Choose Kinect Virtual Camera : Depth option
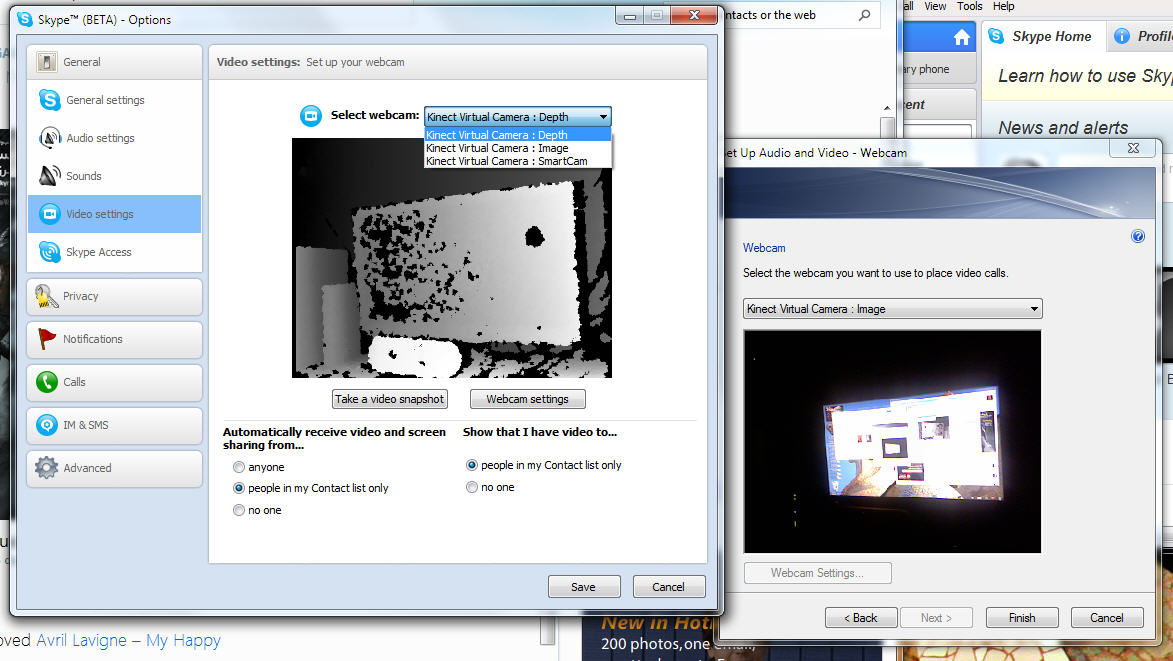The height and width of the screenshot is (661, 1173). pyautogui.click(x=518, y=135)
